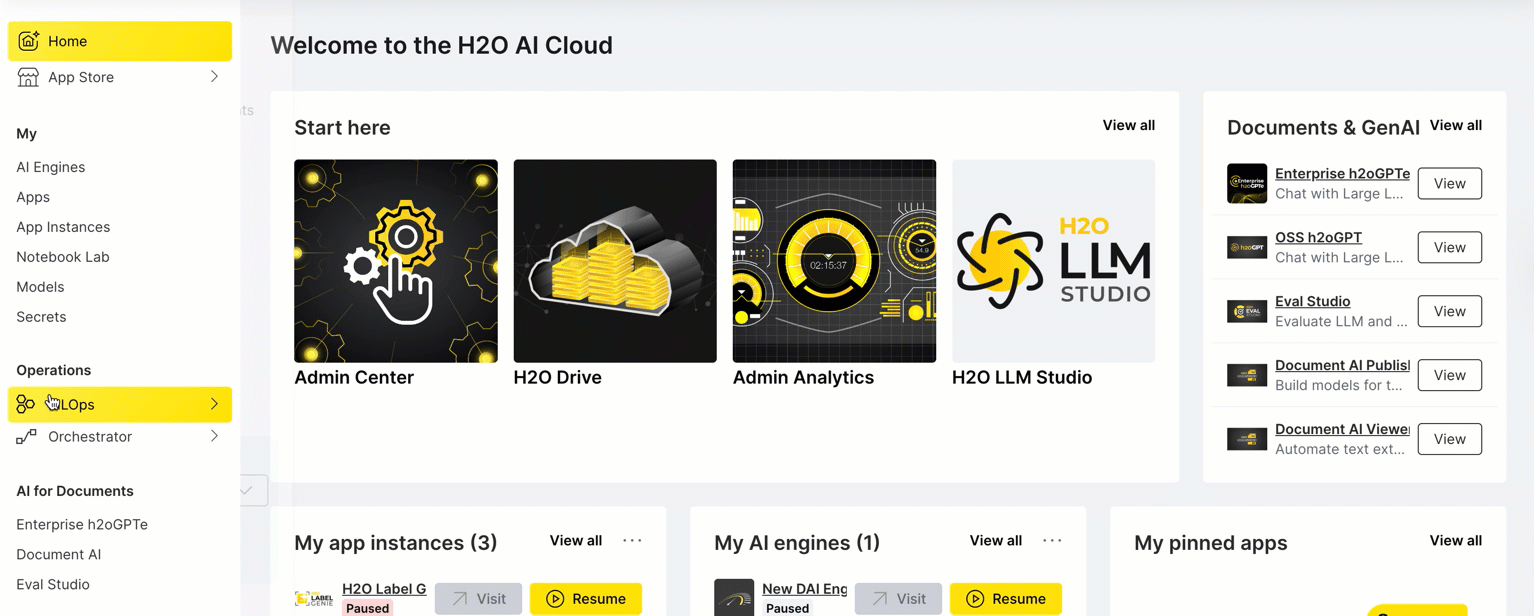Click the Admin Center tile title

tap(354, 377)
